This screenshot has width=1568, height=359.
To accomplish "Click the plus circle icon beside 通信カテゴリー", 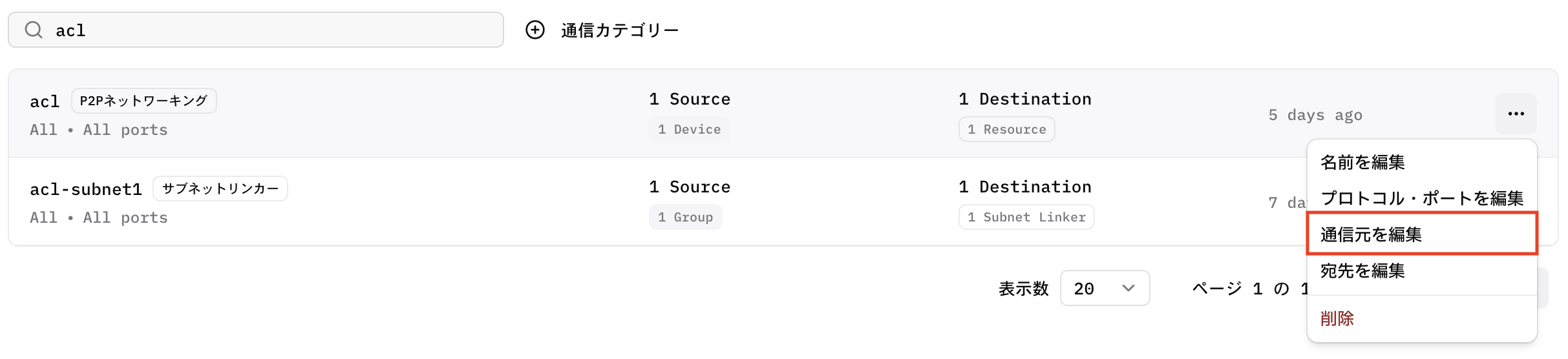I will click(x=535, y=30).
